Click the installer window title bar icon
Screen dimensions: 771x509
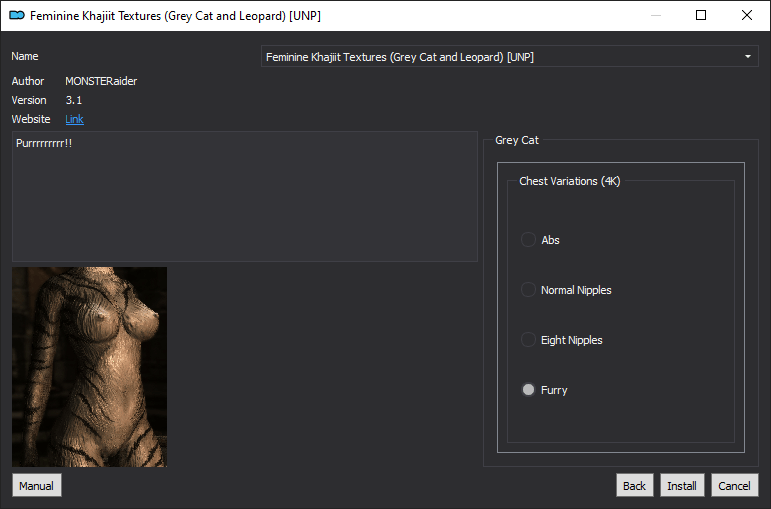point(17,16)
